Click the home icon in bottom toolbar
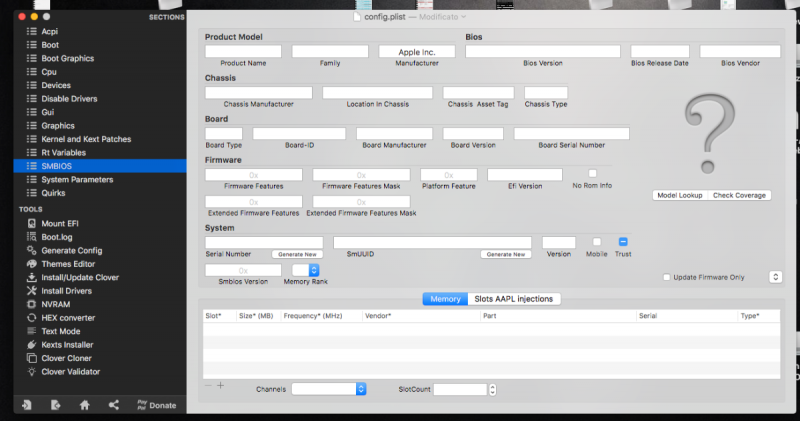Screen dimensions: 800x421 [x=85, y=405]
